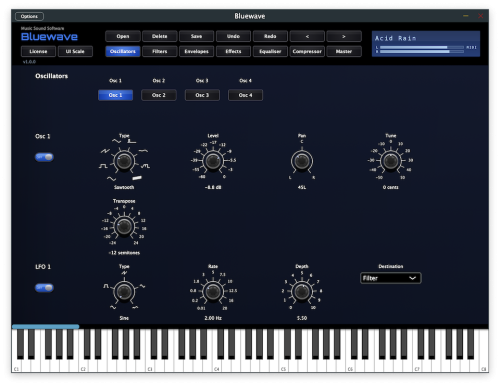
Task: Click the -12 semitones transpose value
Action: pos(124,253)
